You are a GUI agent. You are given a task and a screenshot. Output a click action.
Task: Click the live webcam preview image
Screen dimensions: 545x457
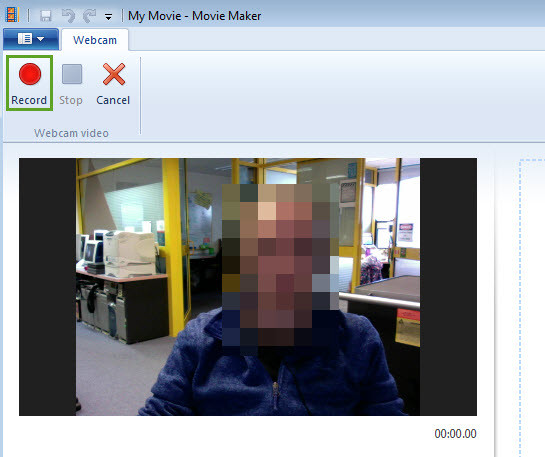tap(248, 287)
